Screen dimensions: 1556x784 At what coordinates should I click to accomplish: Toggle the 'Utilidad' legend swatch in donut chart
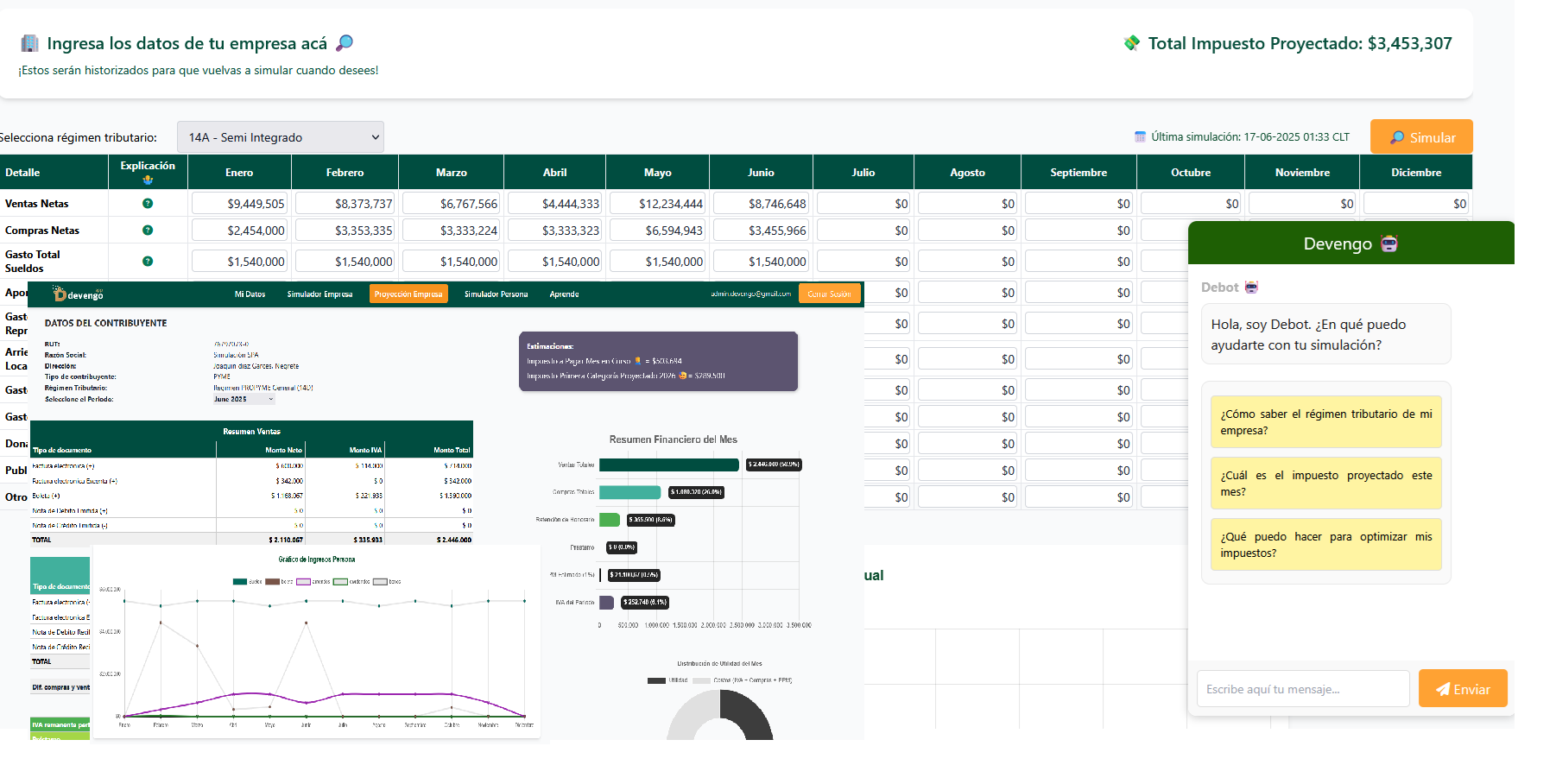coord(656,680)
